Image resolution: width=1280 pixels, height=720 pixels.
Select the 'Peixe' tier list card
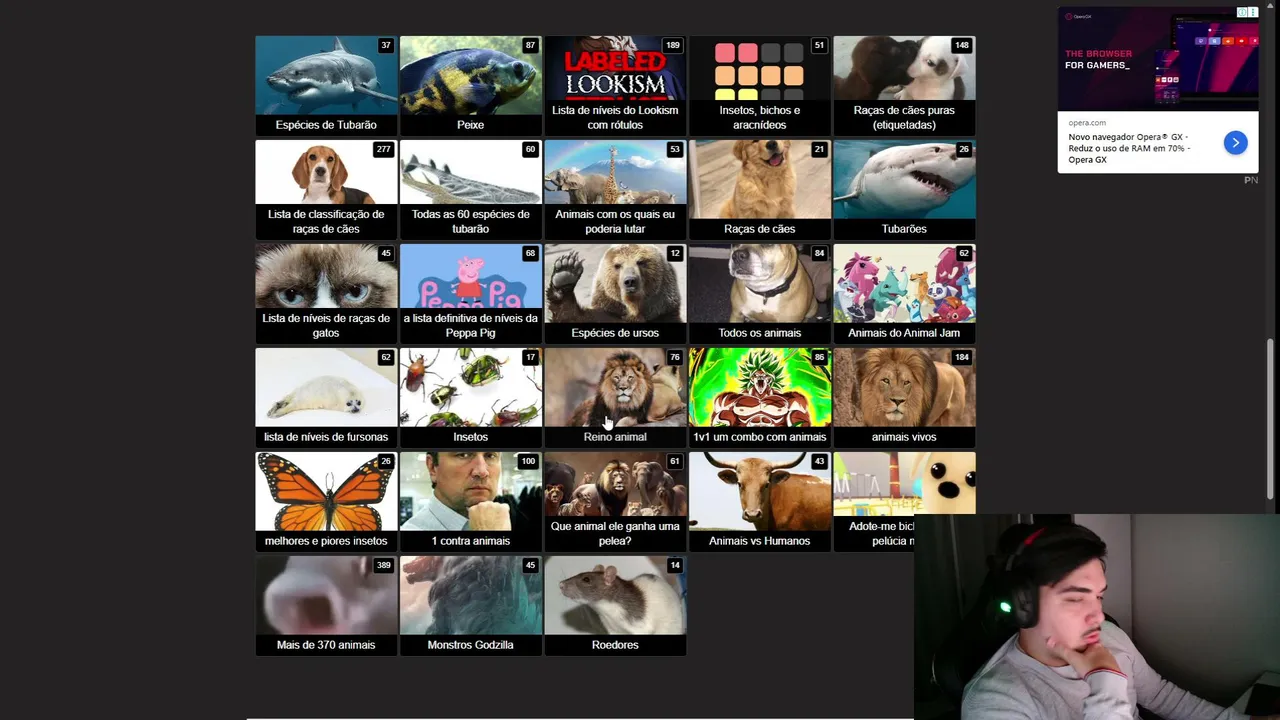pos(470,85)
